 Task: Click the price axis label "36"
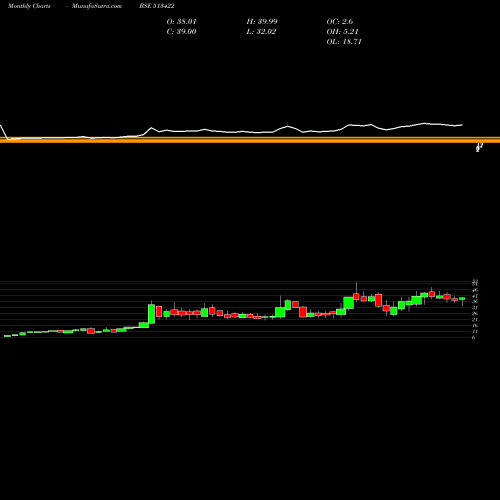click(x=475, y=302)
